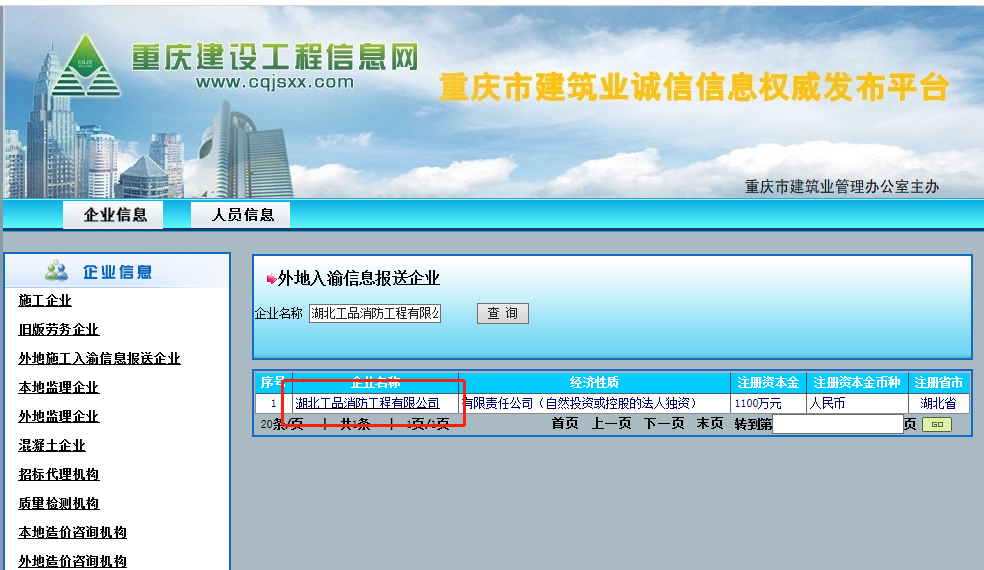Switch to the 人员信息 tab

click(x=242, y=215)
